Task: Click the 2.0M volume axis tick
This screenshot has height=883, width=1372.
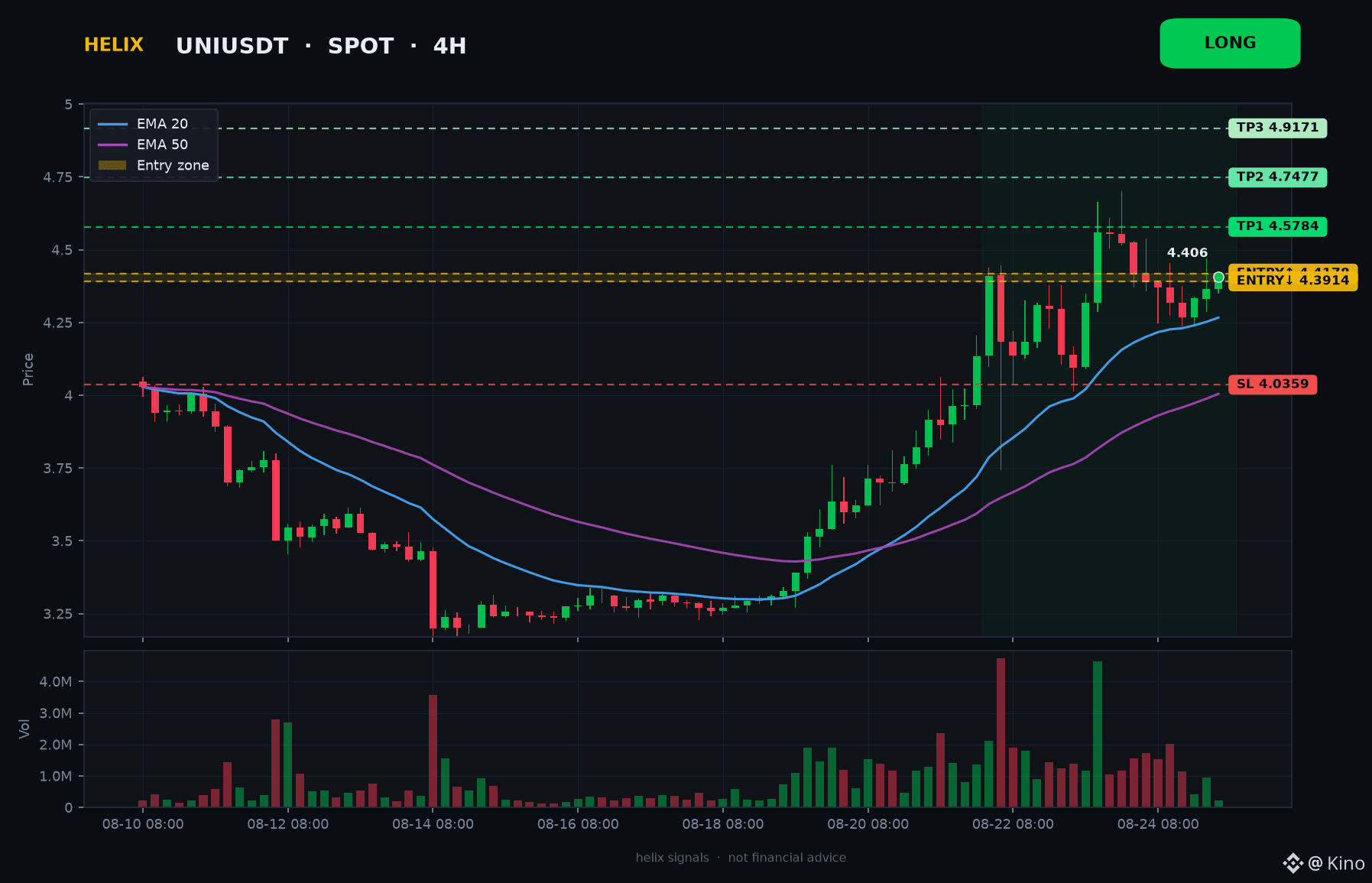Action: 56,745
